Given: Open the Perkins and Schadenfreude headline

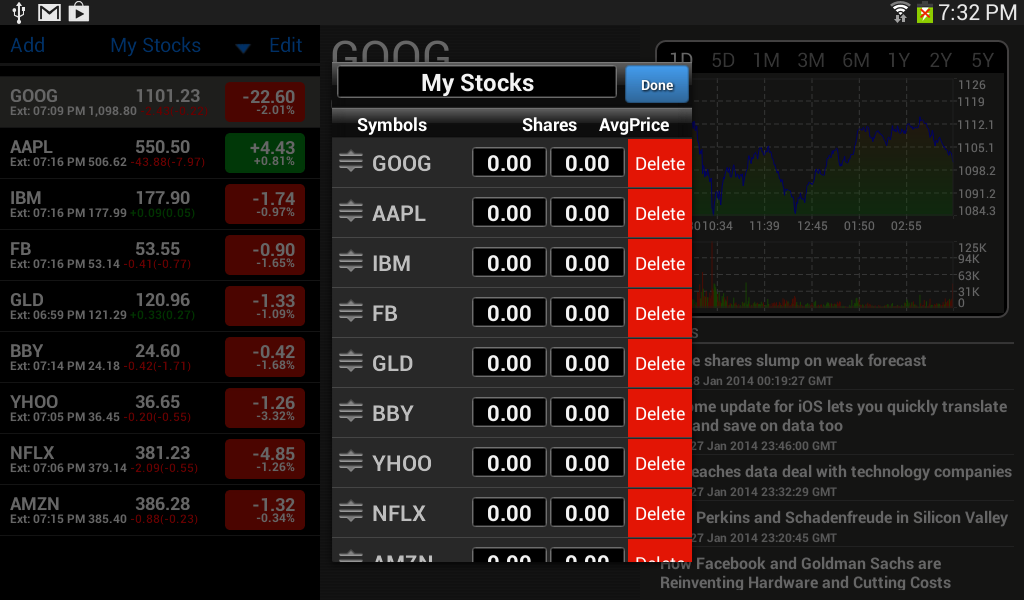Looking at the screenshot, I should click(852, 518).
